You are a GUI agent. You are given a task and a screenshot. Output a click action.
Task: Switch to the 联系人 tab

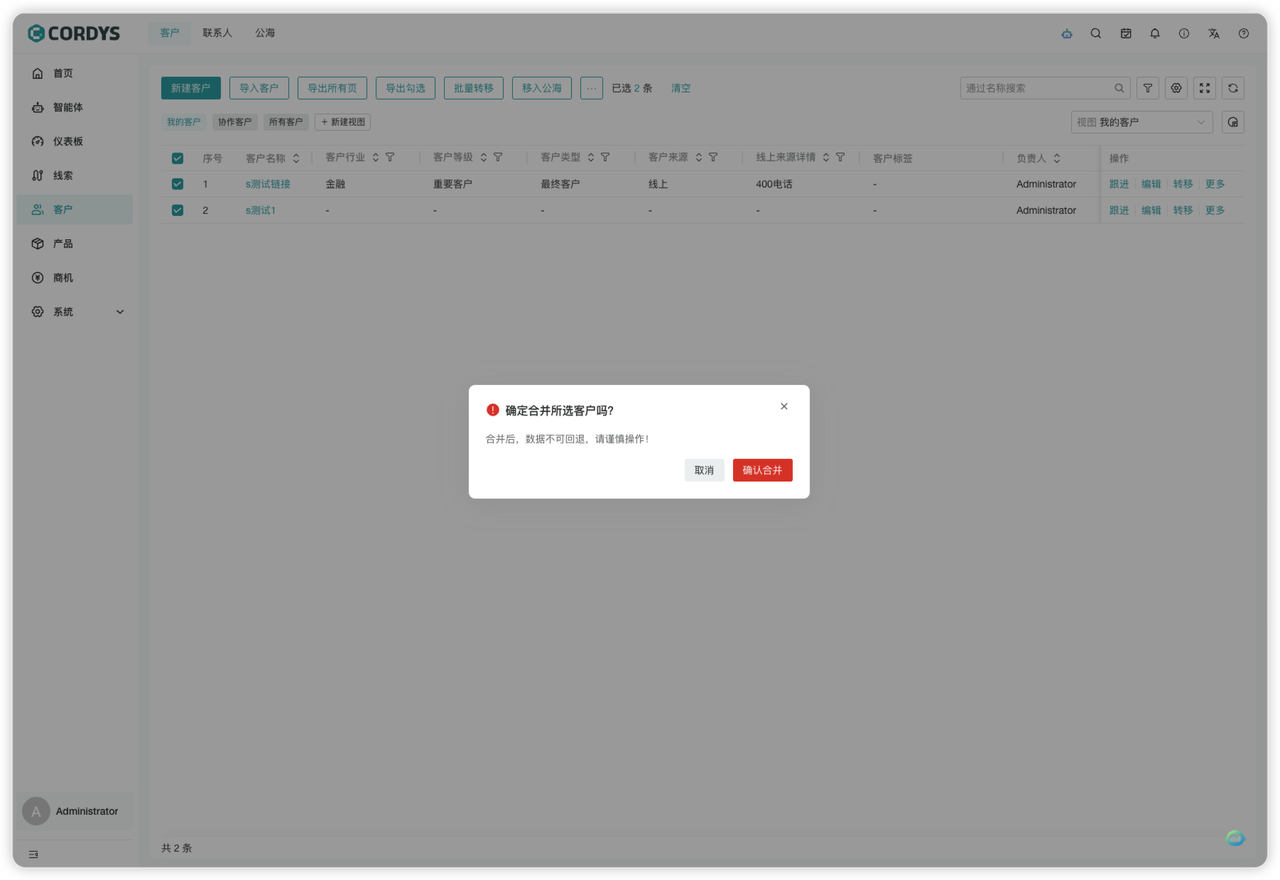point(217,33)
